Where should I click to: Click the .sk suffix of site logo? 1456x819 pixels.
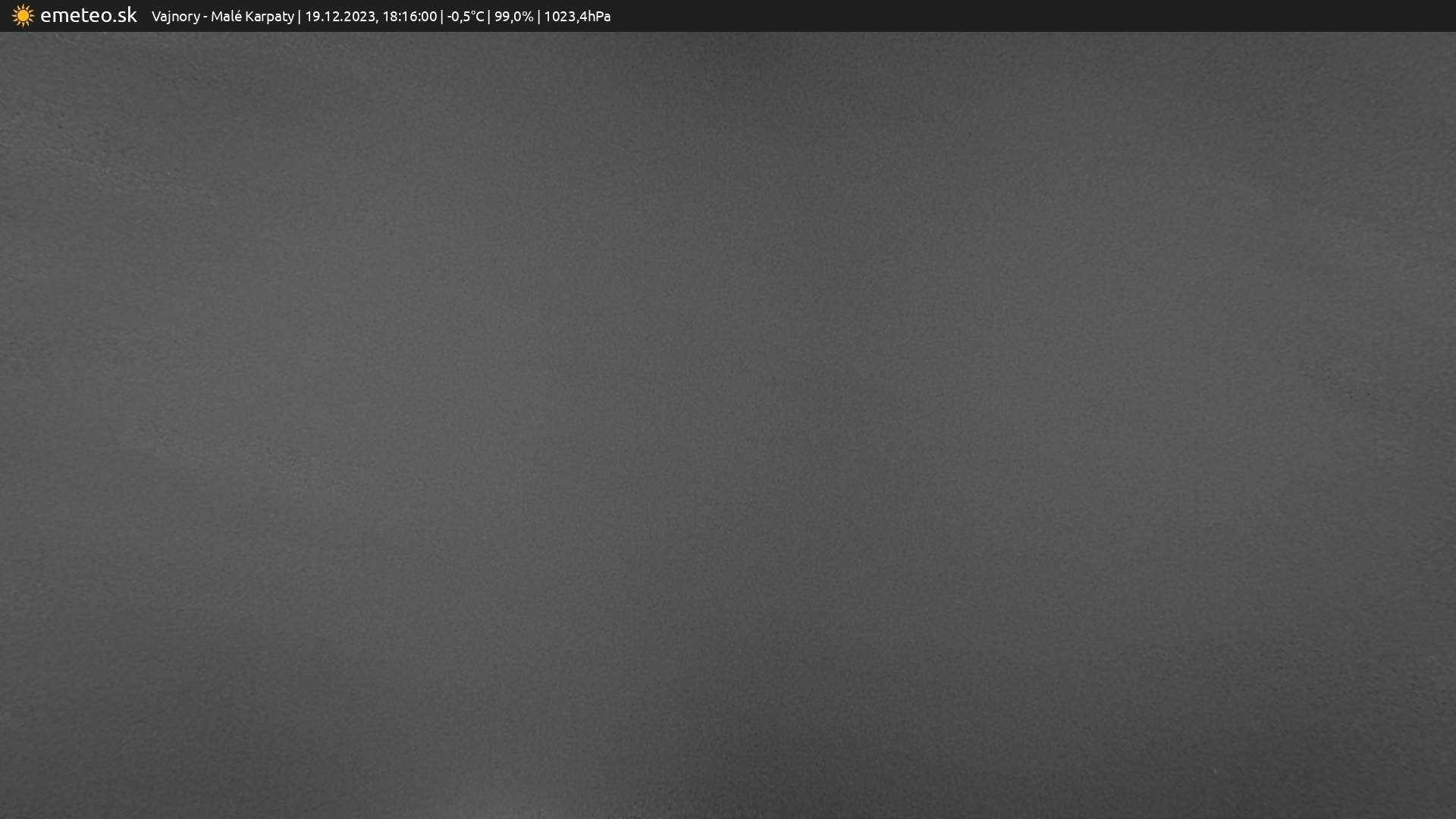click(x=124, y=15)
